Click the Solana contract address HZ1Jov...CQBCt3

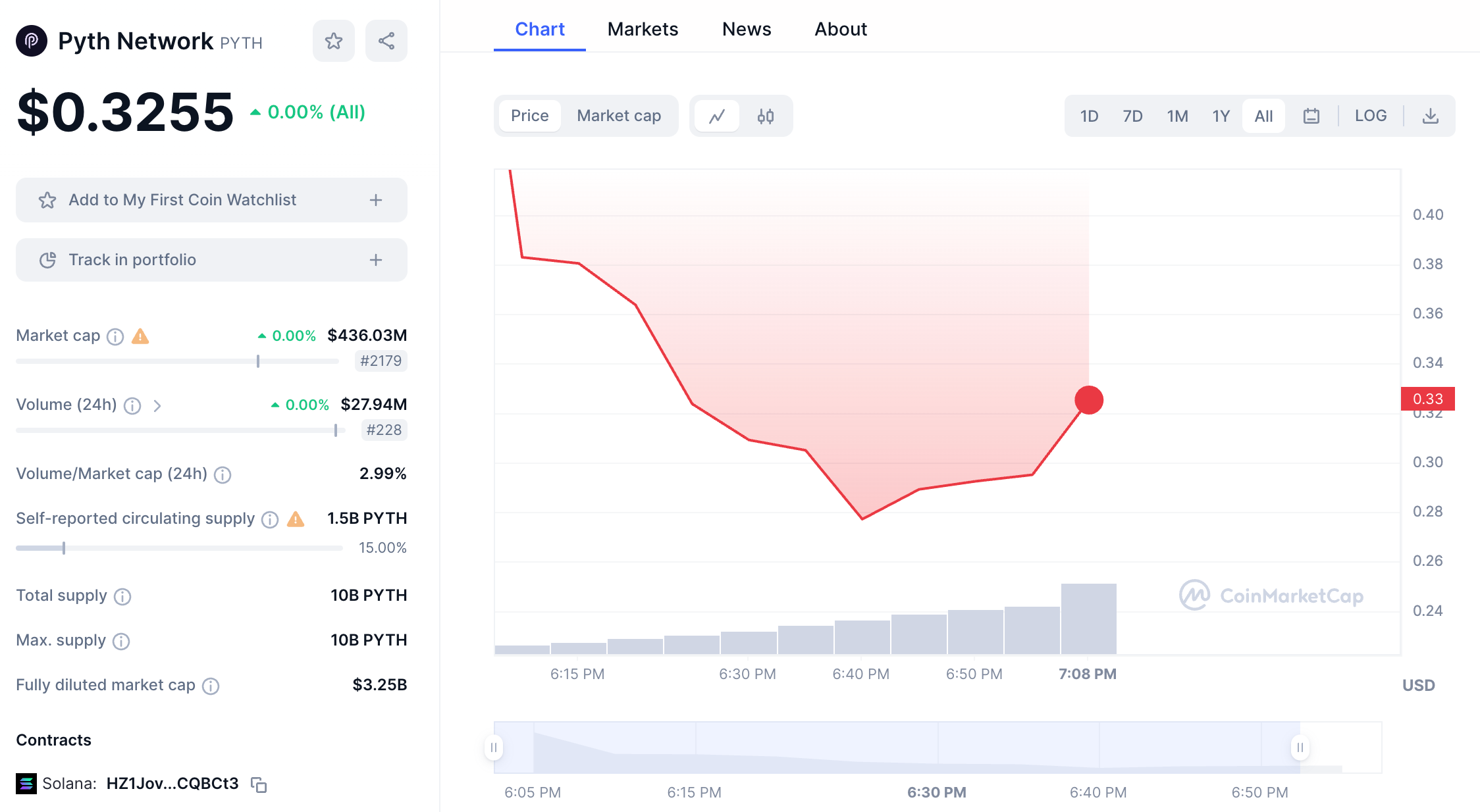pyautogui.click(x=174, y=783)
